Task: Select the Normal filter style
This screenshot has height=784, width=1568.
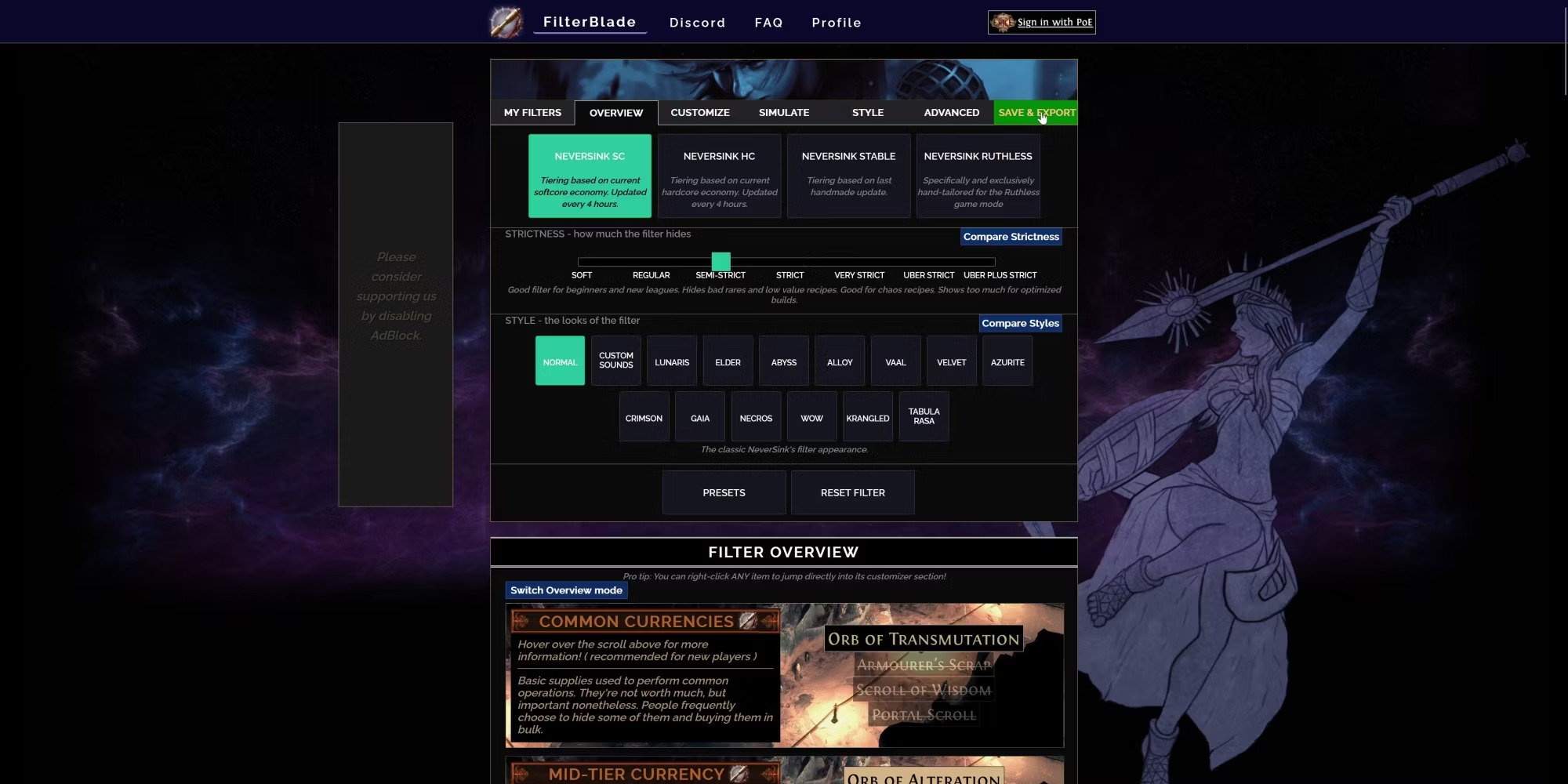Action: tap(560, 361)
